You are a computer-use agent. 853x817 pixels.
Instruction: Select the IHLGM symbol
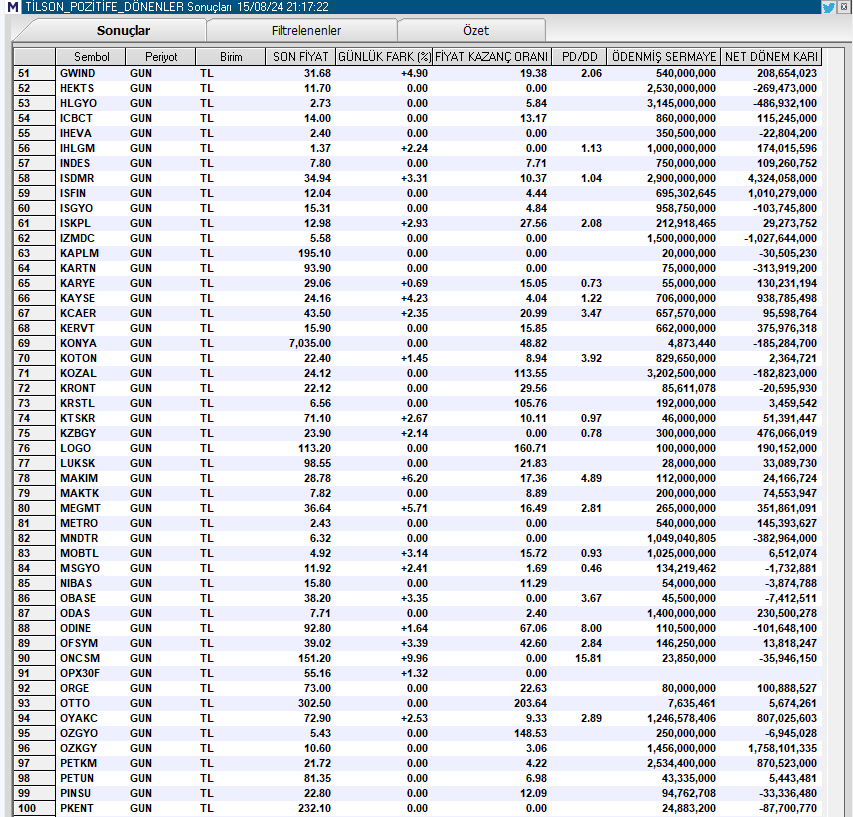pos(77,148)
